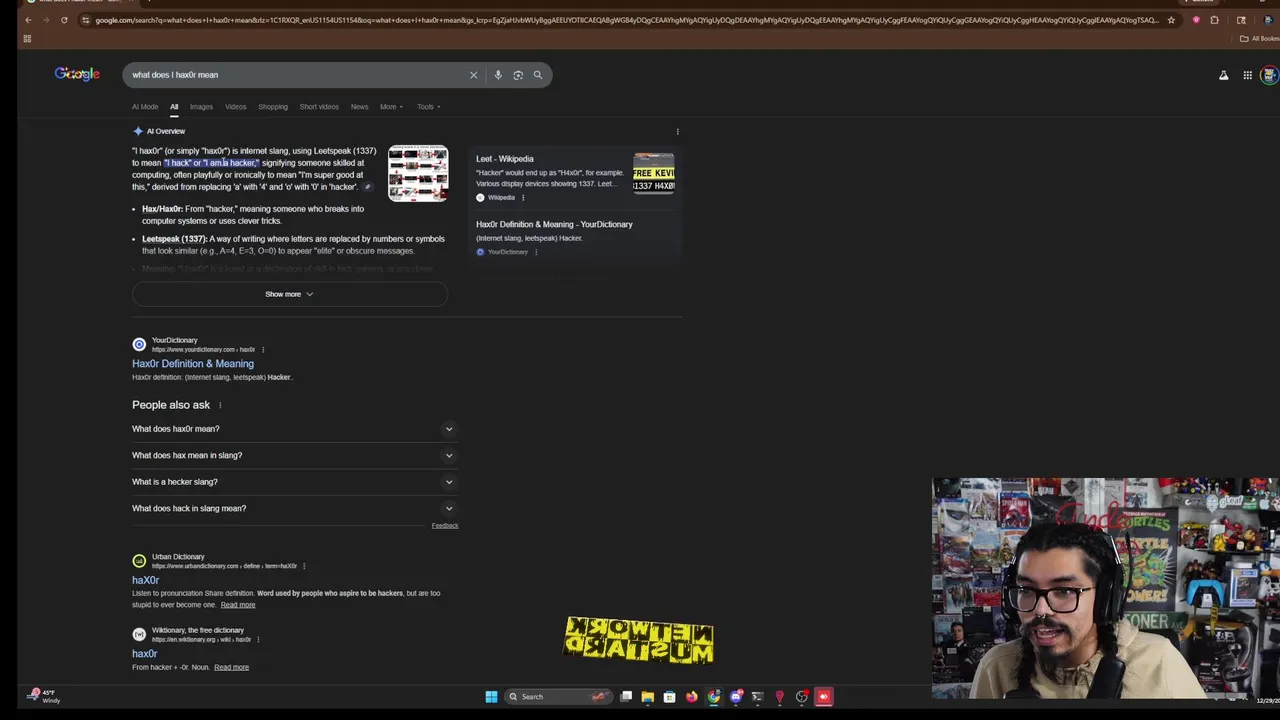Select the All results tab

tap(174, 107)
